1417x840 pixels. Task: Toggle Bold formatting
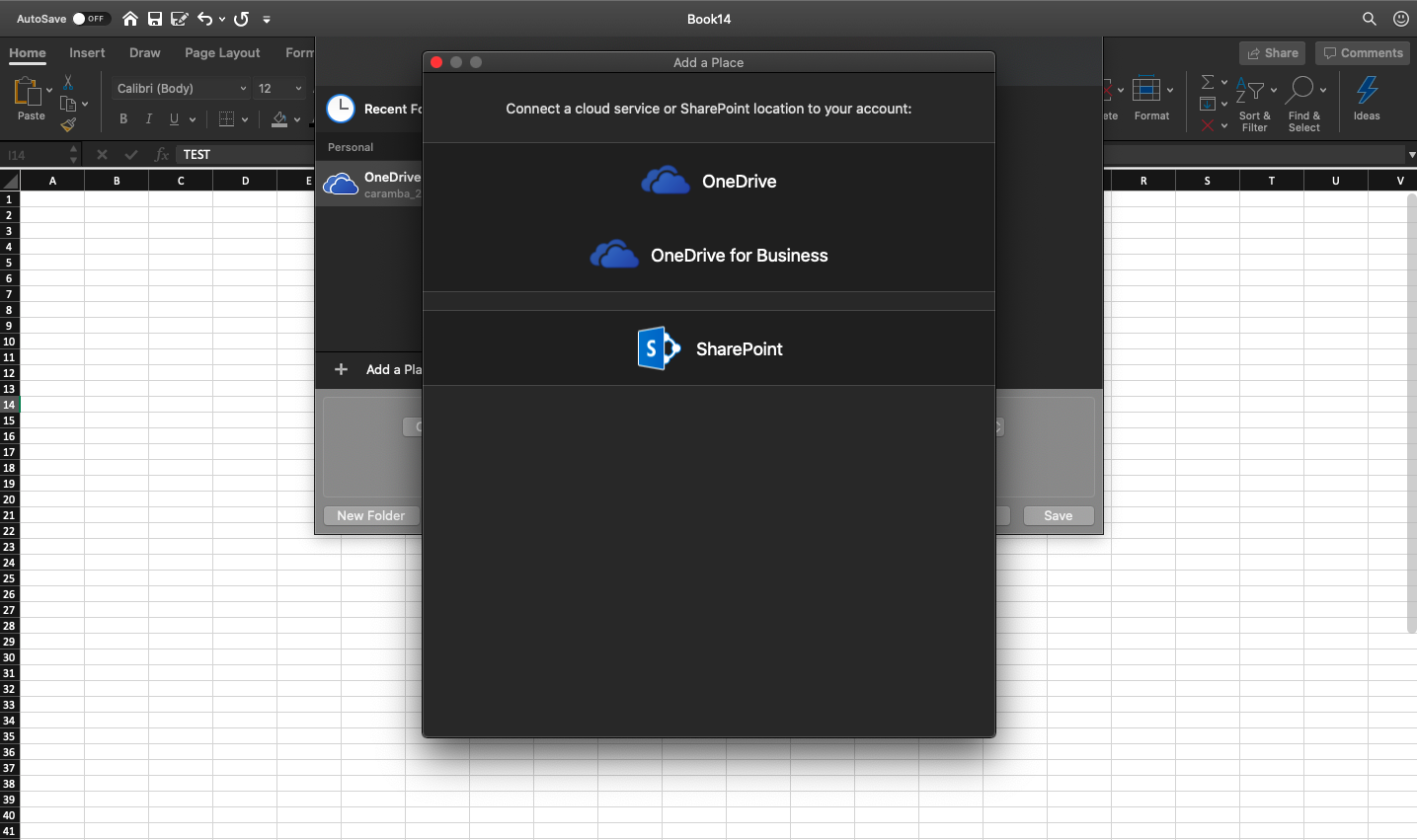click(x=123, y=119)
